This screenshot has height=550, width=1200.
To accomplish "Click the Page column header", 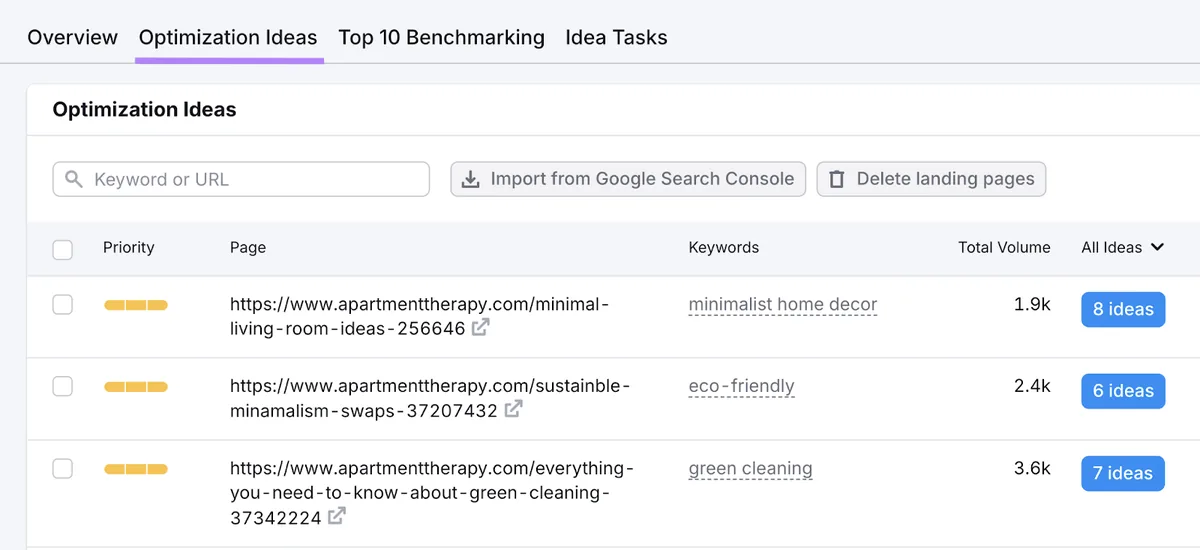I will point(248,247).
